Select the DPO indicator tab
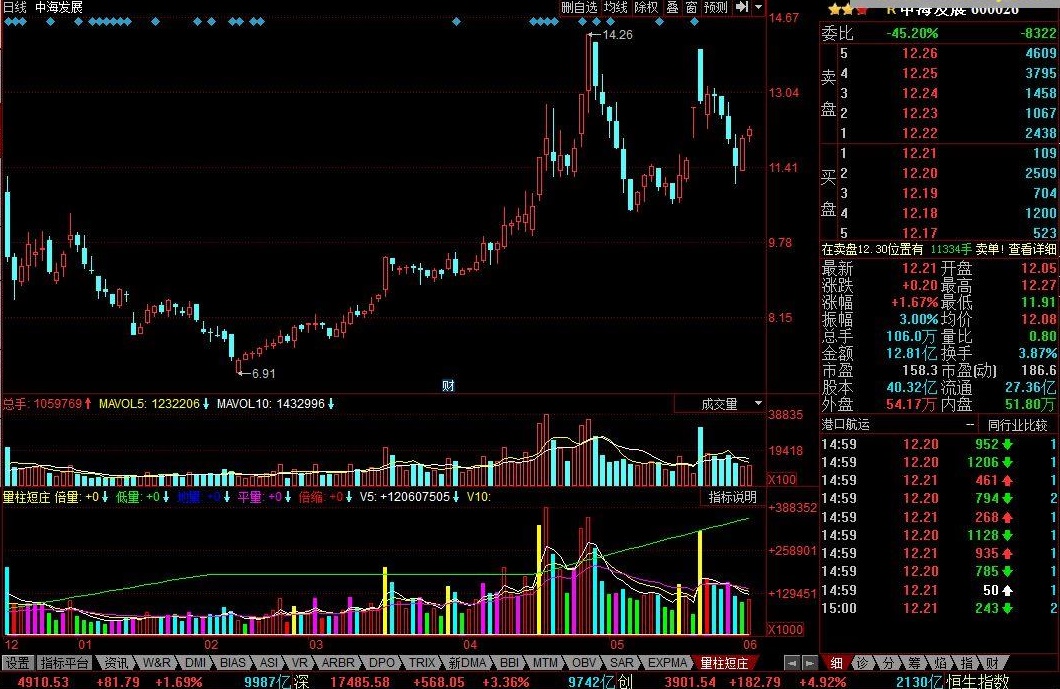 tap(381, 663)
